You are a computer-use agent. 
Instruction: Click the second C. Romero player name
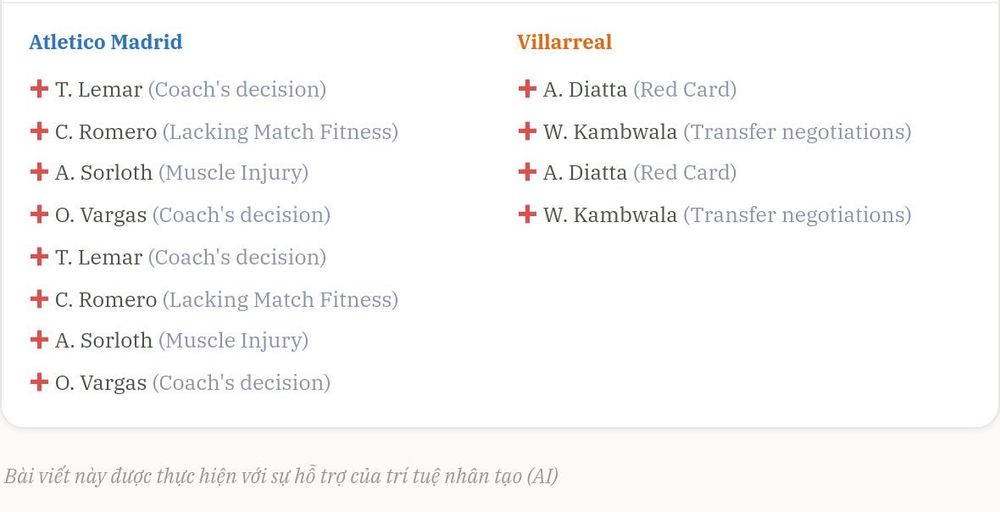pyautogui.click(x=106, y=300)
